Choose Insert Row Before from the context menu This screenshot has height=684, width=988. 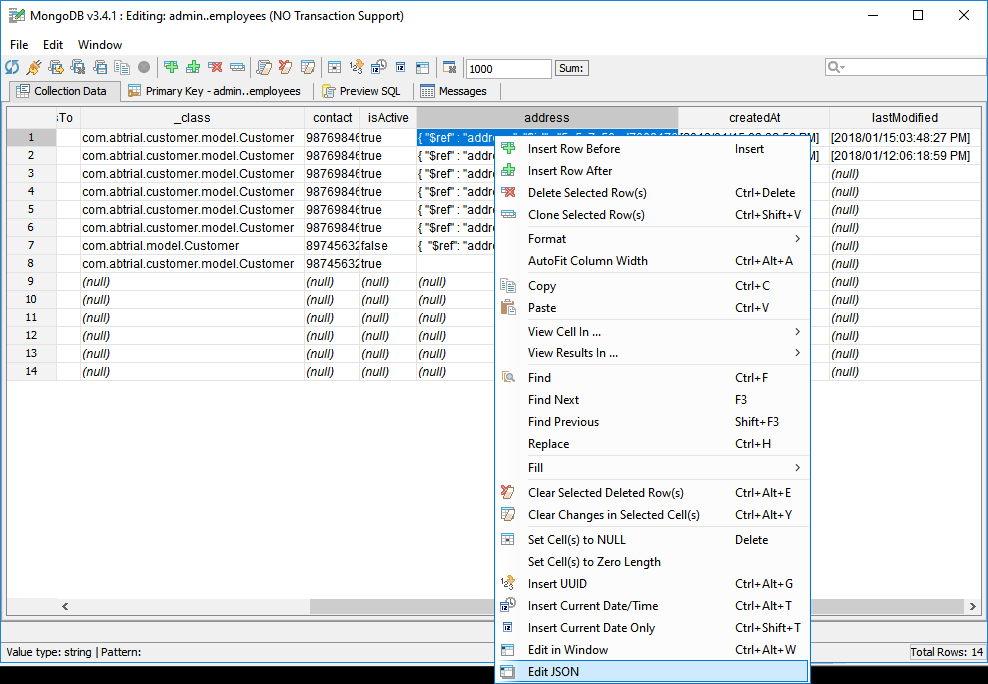654,149
